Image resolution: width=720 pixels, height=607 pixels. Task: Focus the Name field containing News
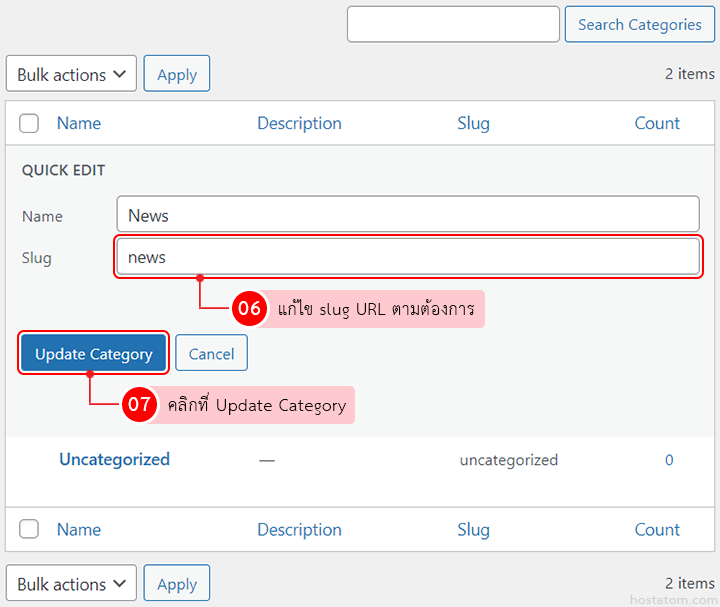pos(407,215)
